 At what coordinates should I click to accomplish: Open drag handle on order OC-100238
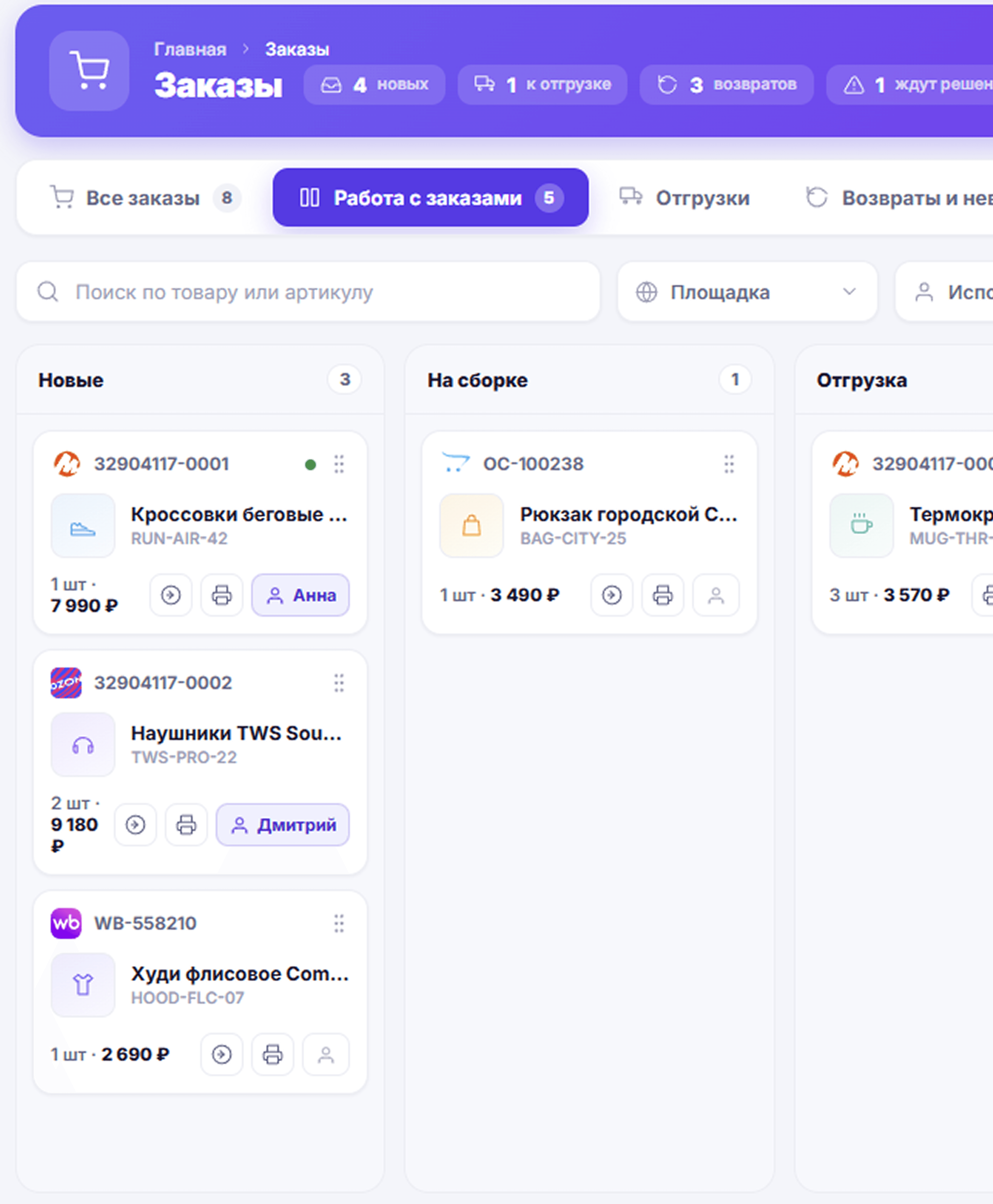tap(729, 464)
